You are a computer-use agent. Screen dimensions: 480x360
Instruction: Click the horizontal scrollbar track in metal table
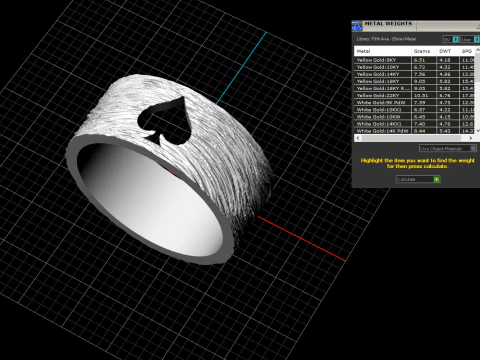point(414,138)
